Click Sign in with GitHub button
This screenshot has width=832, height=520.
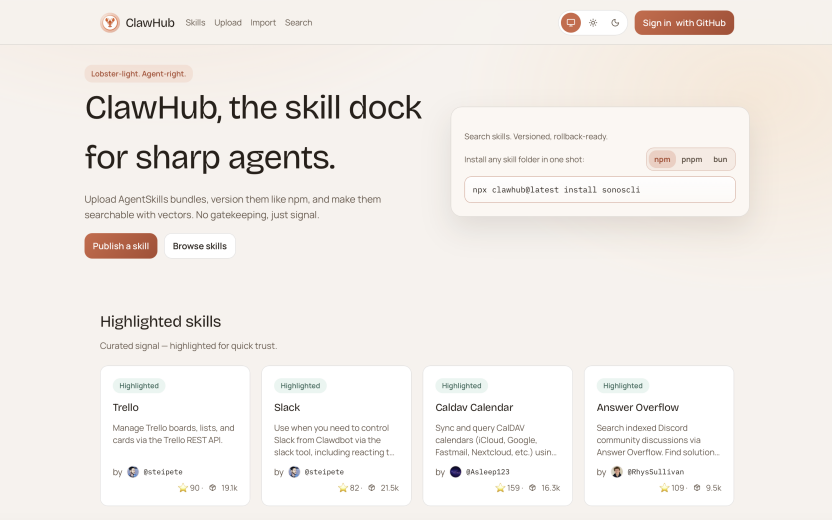(x=684, y=23)
